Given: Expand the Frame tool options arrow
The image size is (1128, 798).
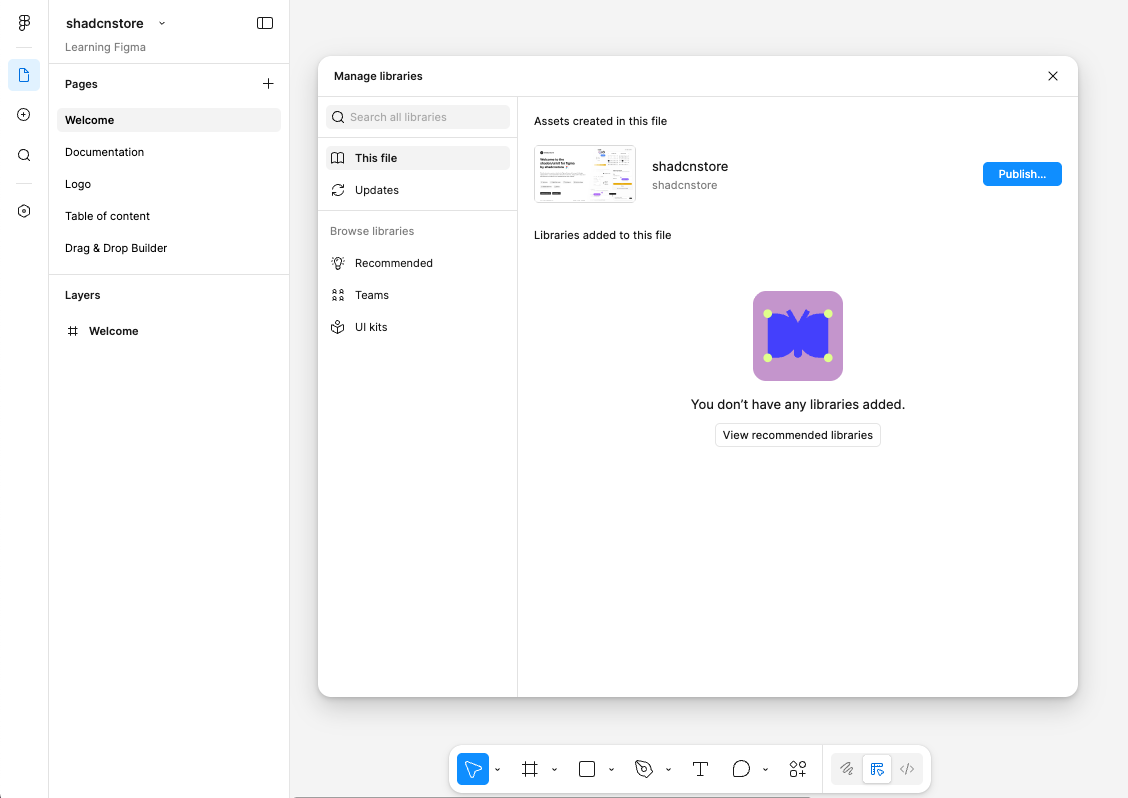Looking at the screenshot, I should [x=554, y=770].
